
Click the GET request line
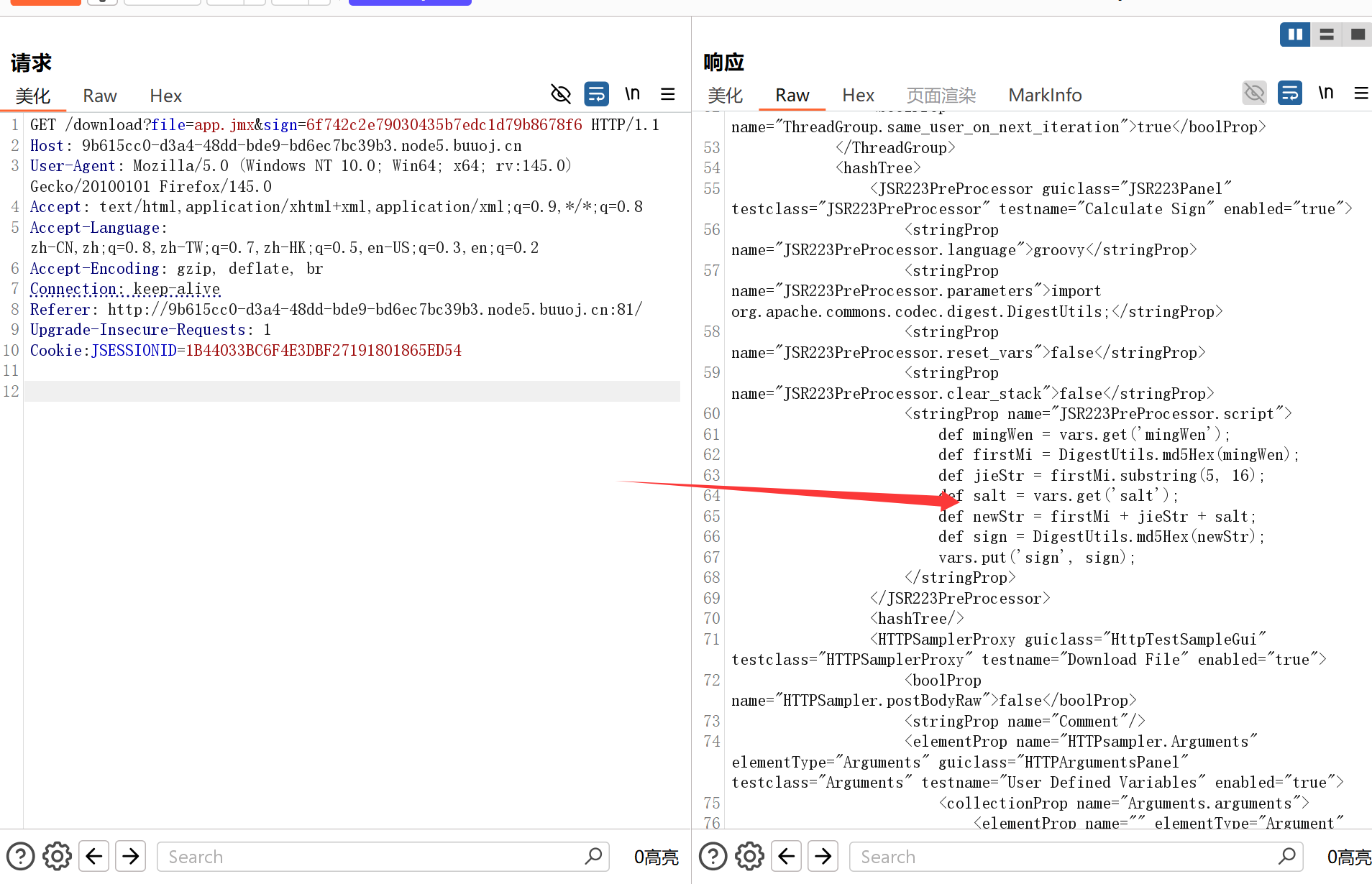344,125
